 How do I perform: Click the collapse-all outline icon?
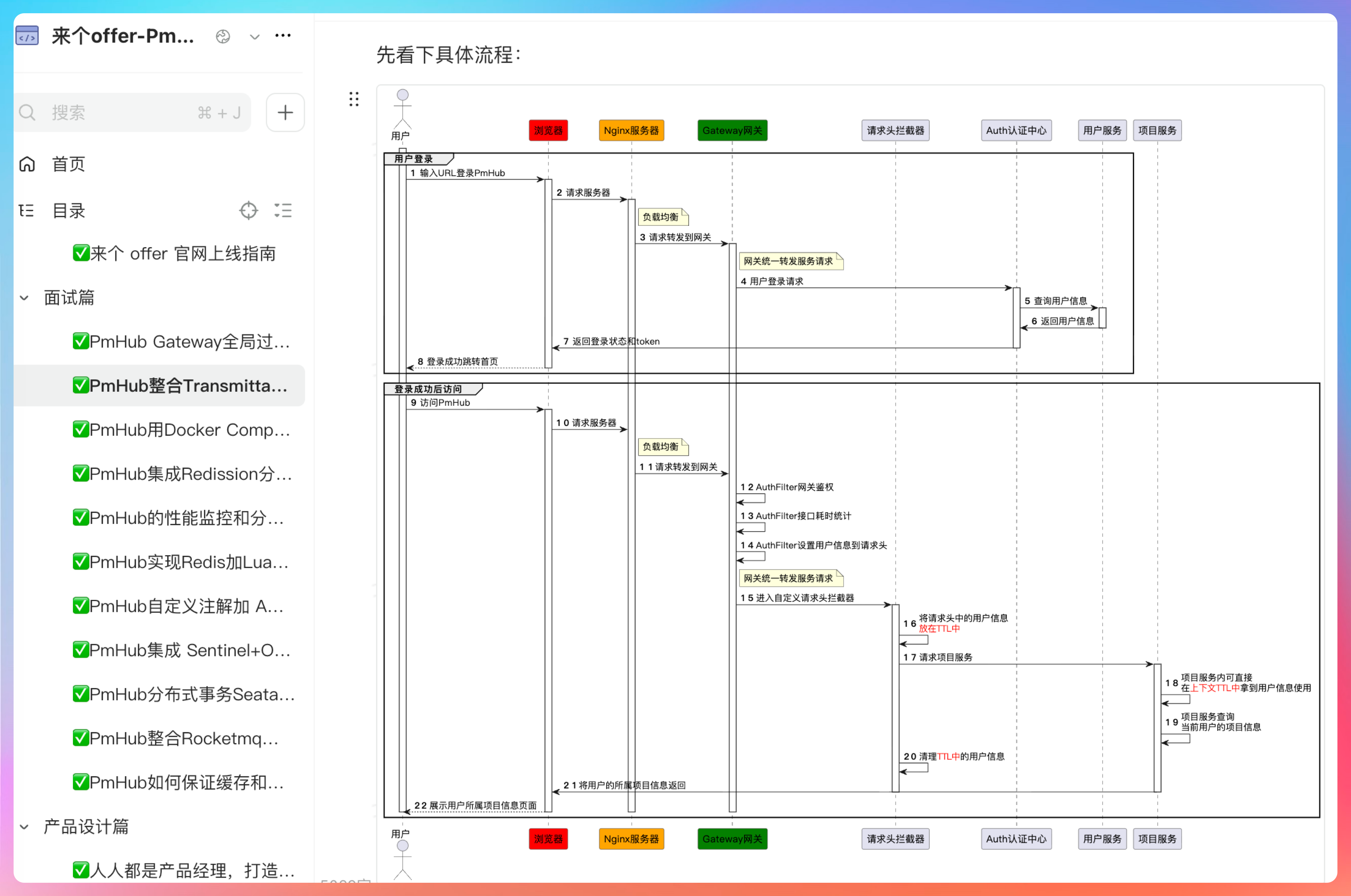click(x=283, y=210)
